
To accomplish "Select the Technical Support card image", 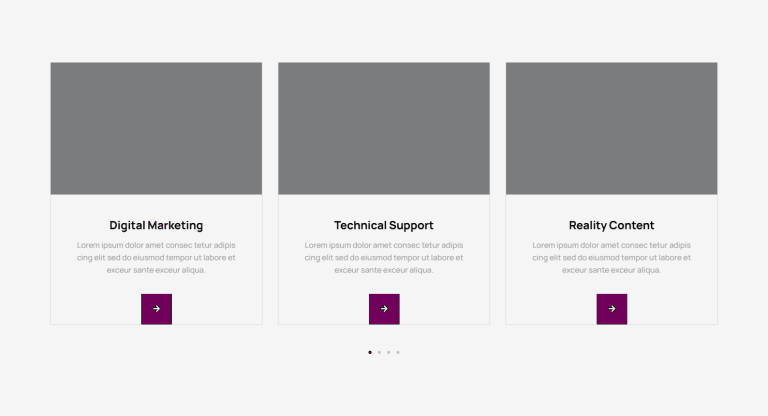I will 384,128.
